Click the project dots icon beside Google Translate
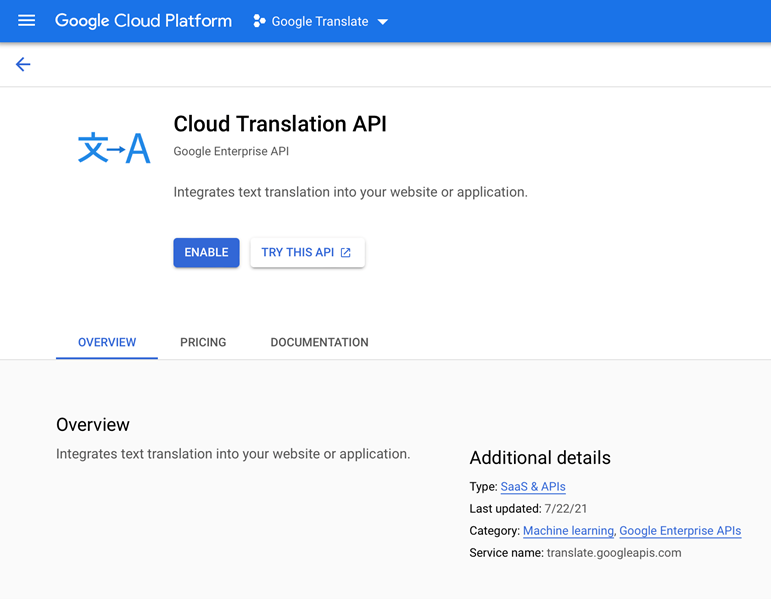771x599 pixels. tap(259, 21)
